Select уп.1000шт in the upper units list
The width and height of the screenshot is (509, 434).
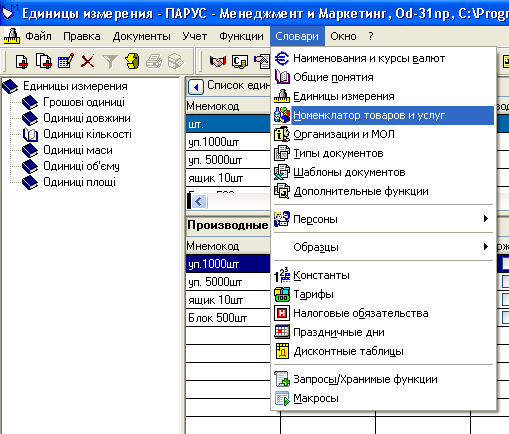(228, 142)
